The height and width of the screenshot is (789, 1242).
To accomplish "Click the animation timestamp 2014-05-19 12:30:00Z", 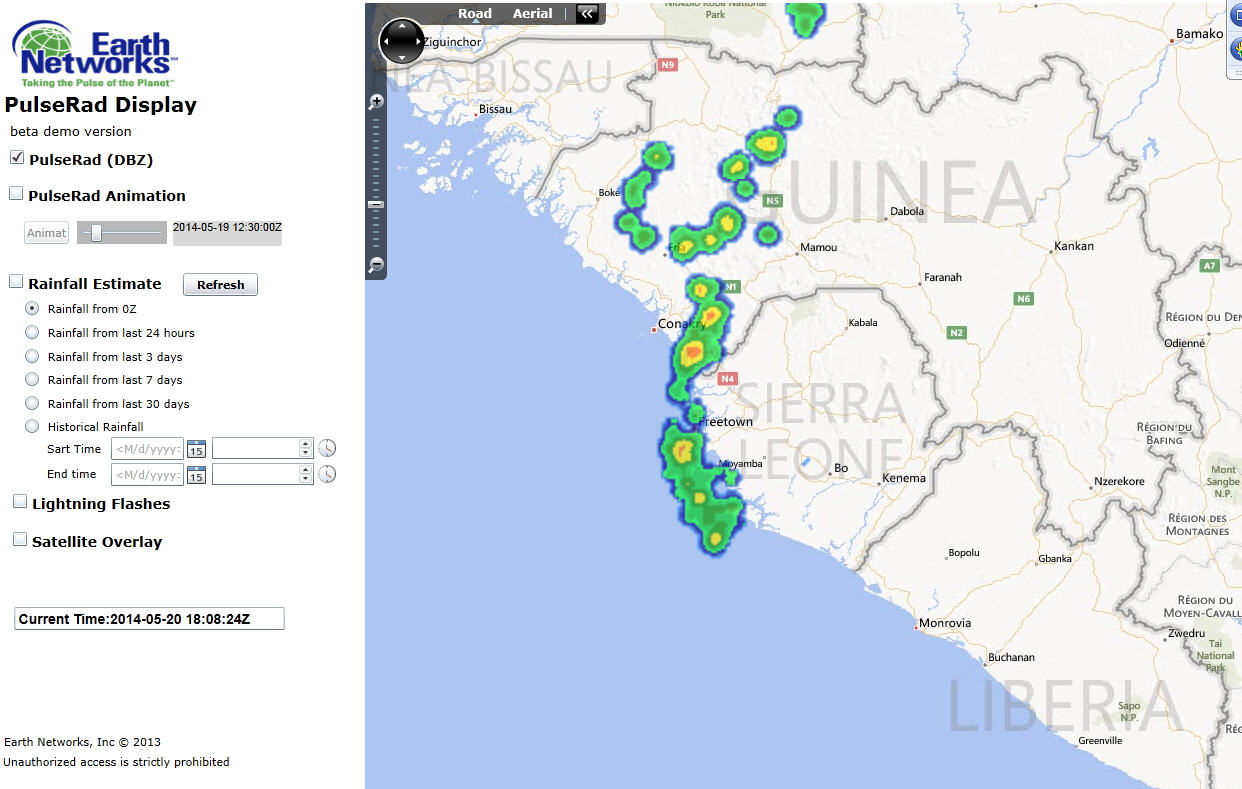I will coord(227,227).
